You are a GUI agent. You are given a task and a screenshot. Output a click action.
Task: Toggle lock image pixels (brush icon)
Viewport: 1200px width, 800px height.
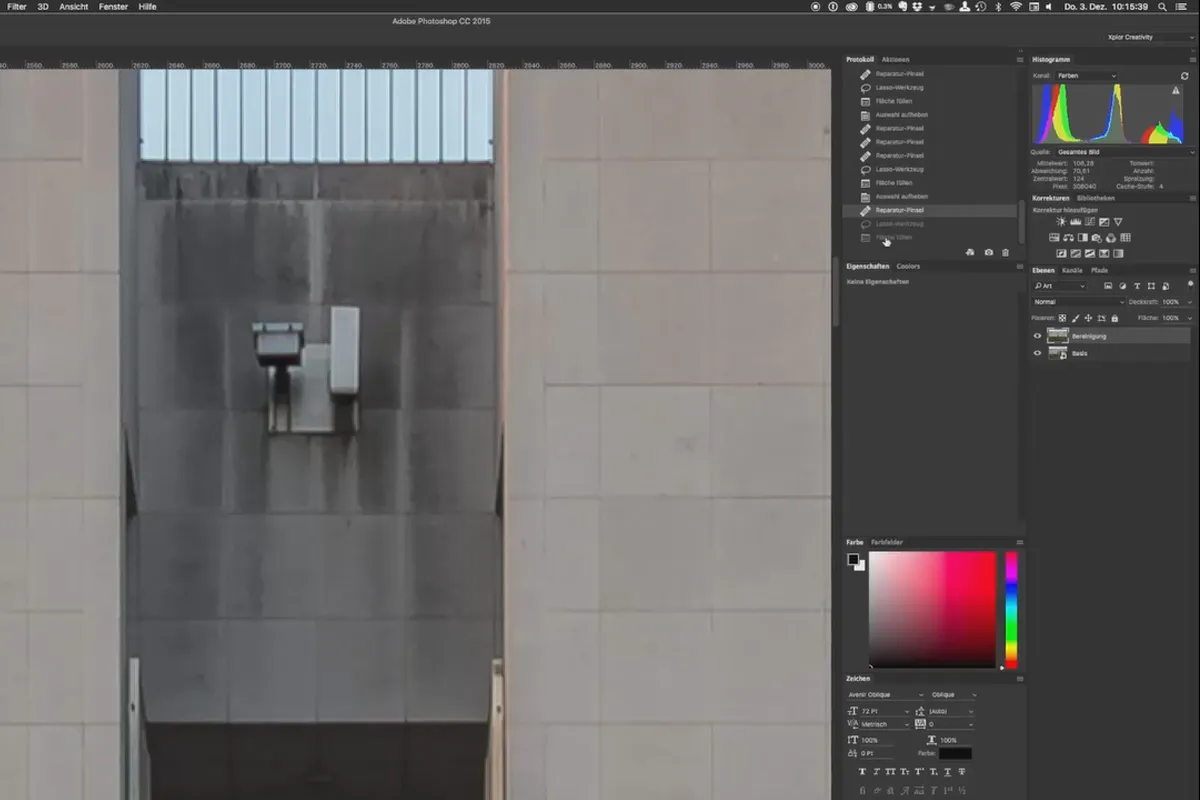pyautogui.click(x=1075, y=318)
